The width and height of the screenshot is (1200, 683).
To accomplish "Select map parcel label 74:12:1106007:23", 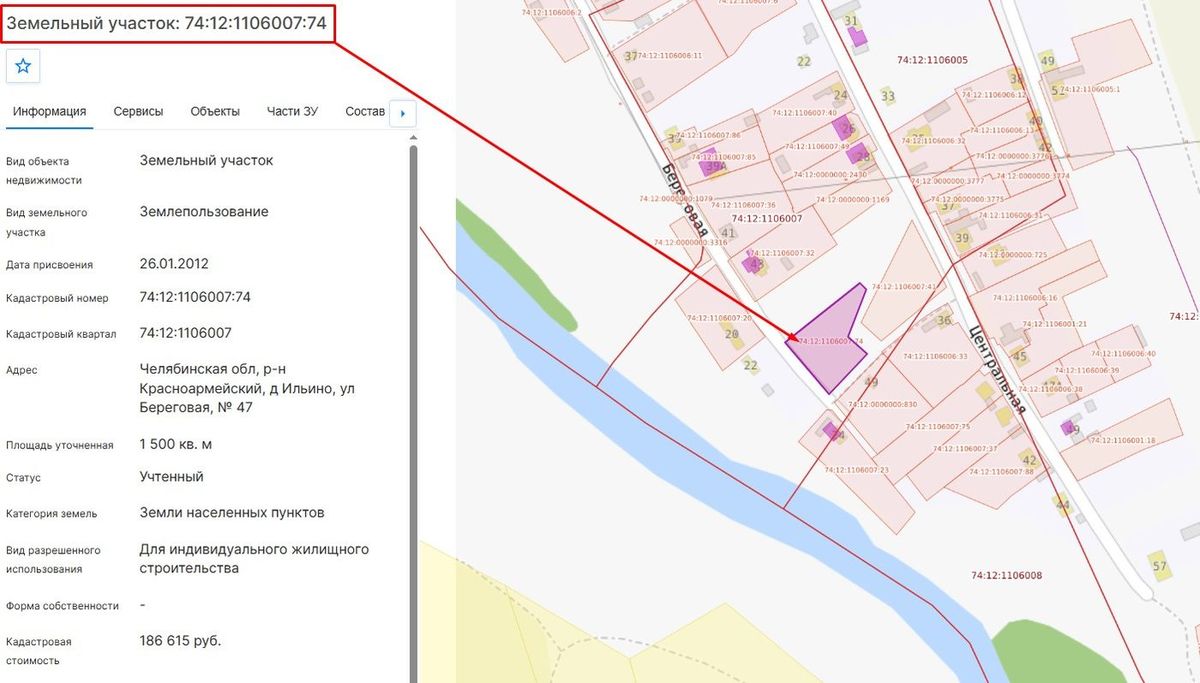I will [x=856, y=469].
